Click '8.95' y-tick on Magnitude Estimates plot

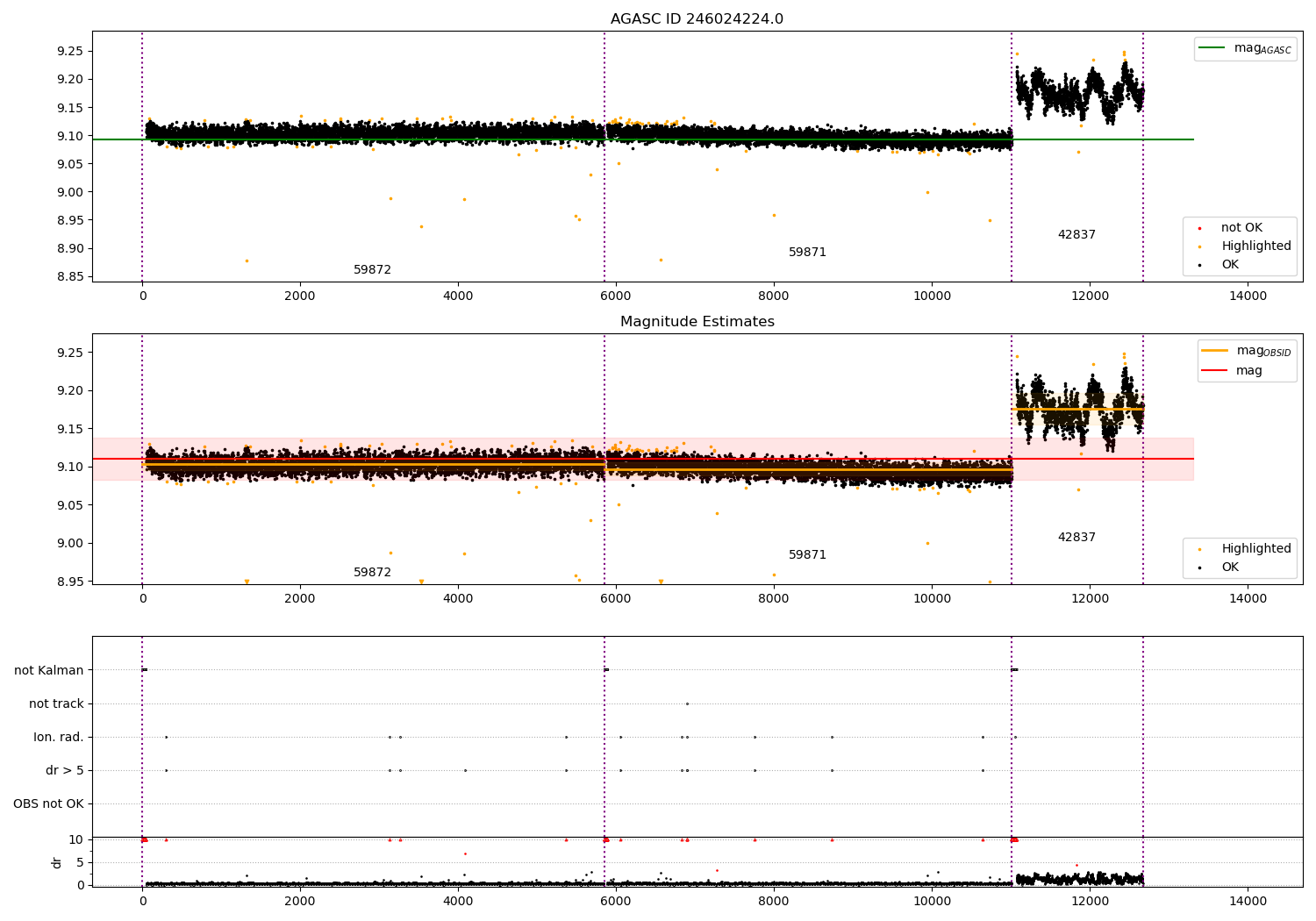click(70, 582)
